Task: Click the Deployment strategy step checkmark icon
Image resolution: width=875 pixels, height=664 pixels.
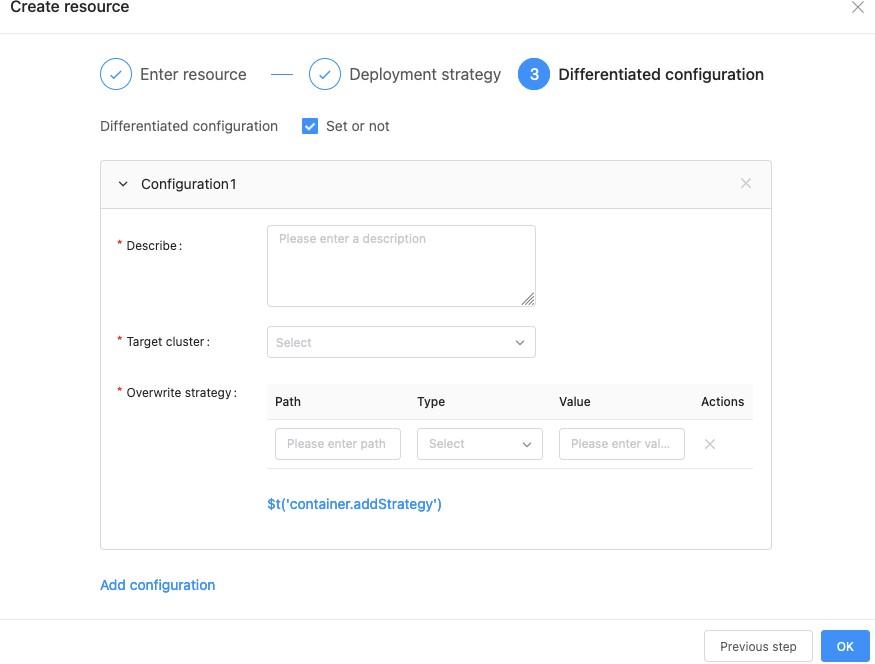Action: (x=325, y=74)
